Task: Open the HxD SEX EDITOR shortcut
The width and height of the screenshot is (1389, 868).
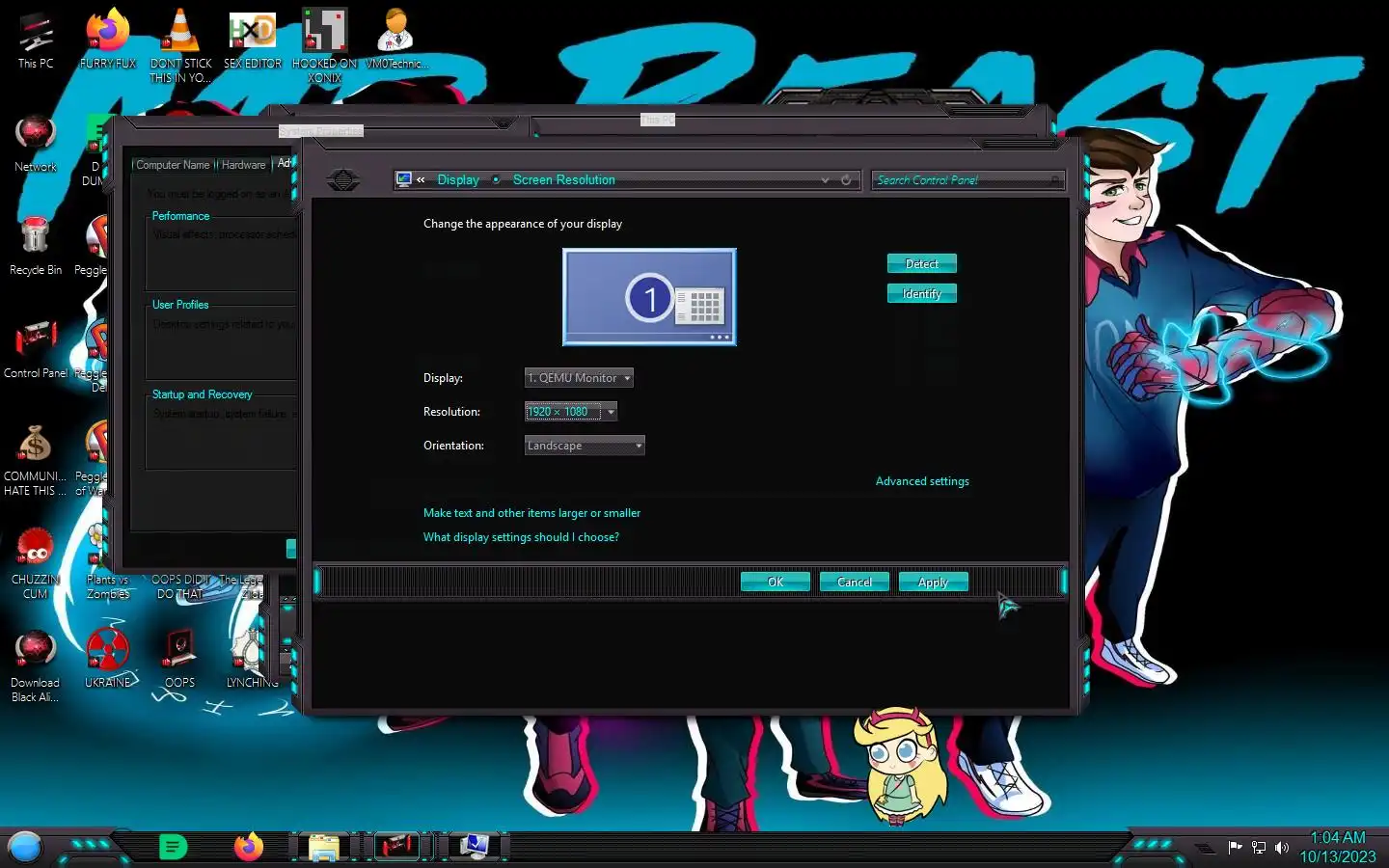Action: [253, 40]
